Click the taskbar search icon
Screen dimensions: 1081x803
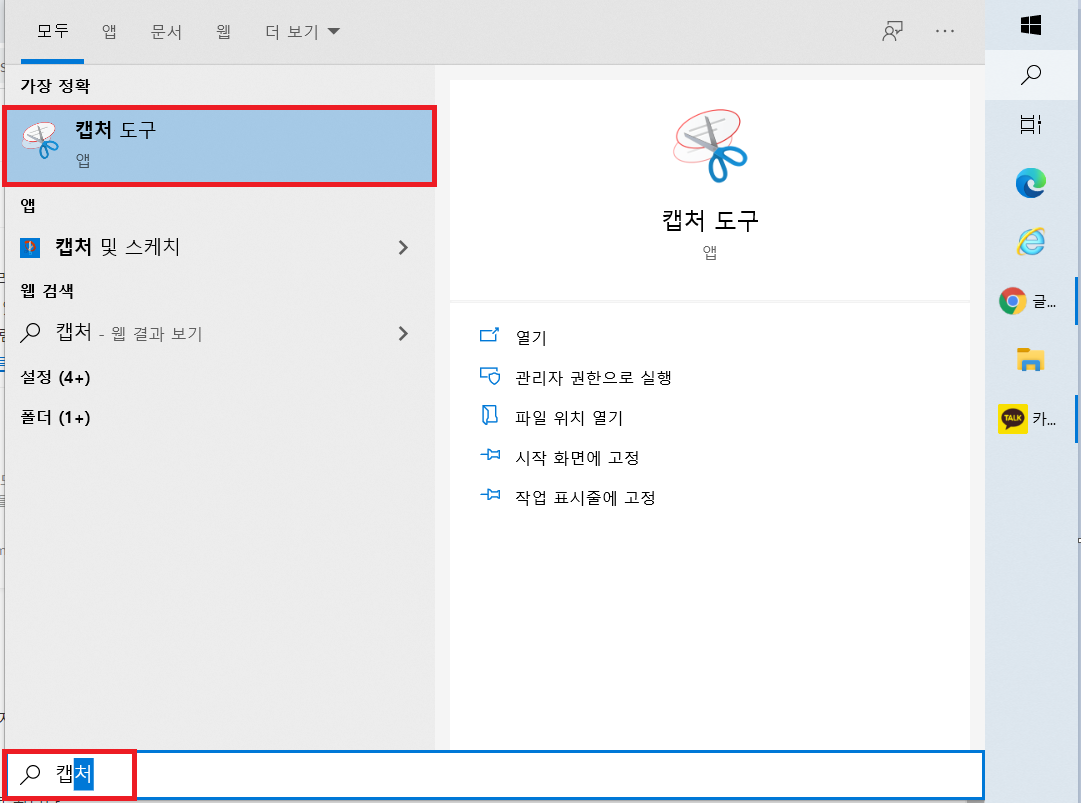coord(1031,74)
